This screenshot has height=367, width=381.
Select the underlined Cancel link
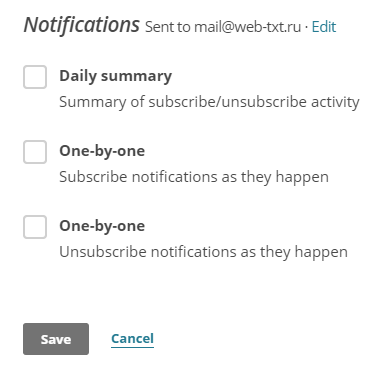click(132, 339)
